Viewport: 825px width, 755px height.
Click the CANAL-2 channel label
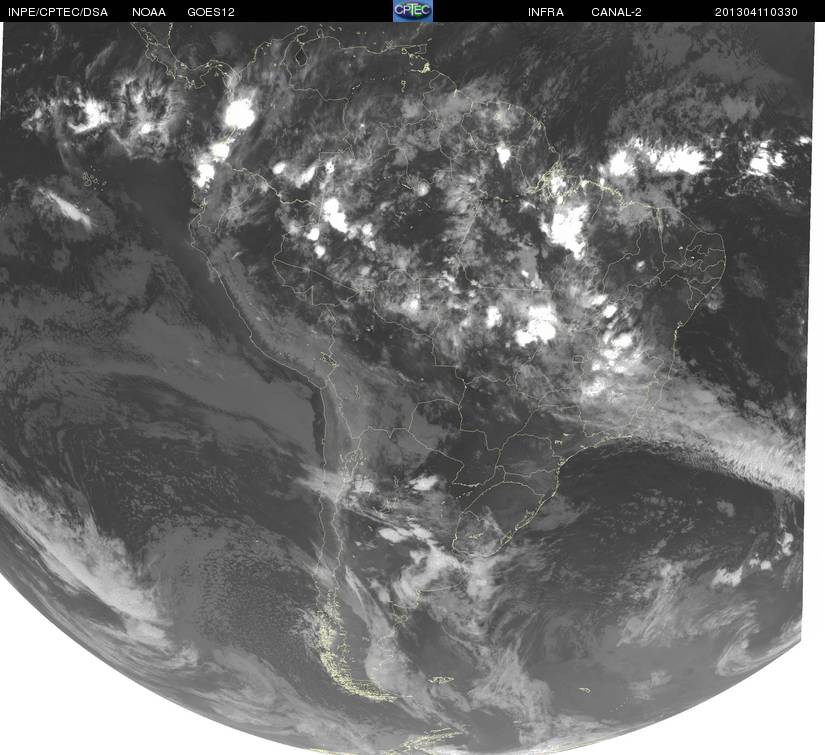pyautogui.click(x=616, y=12)
